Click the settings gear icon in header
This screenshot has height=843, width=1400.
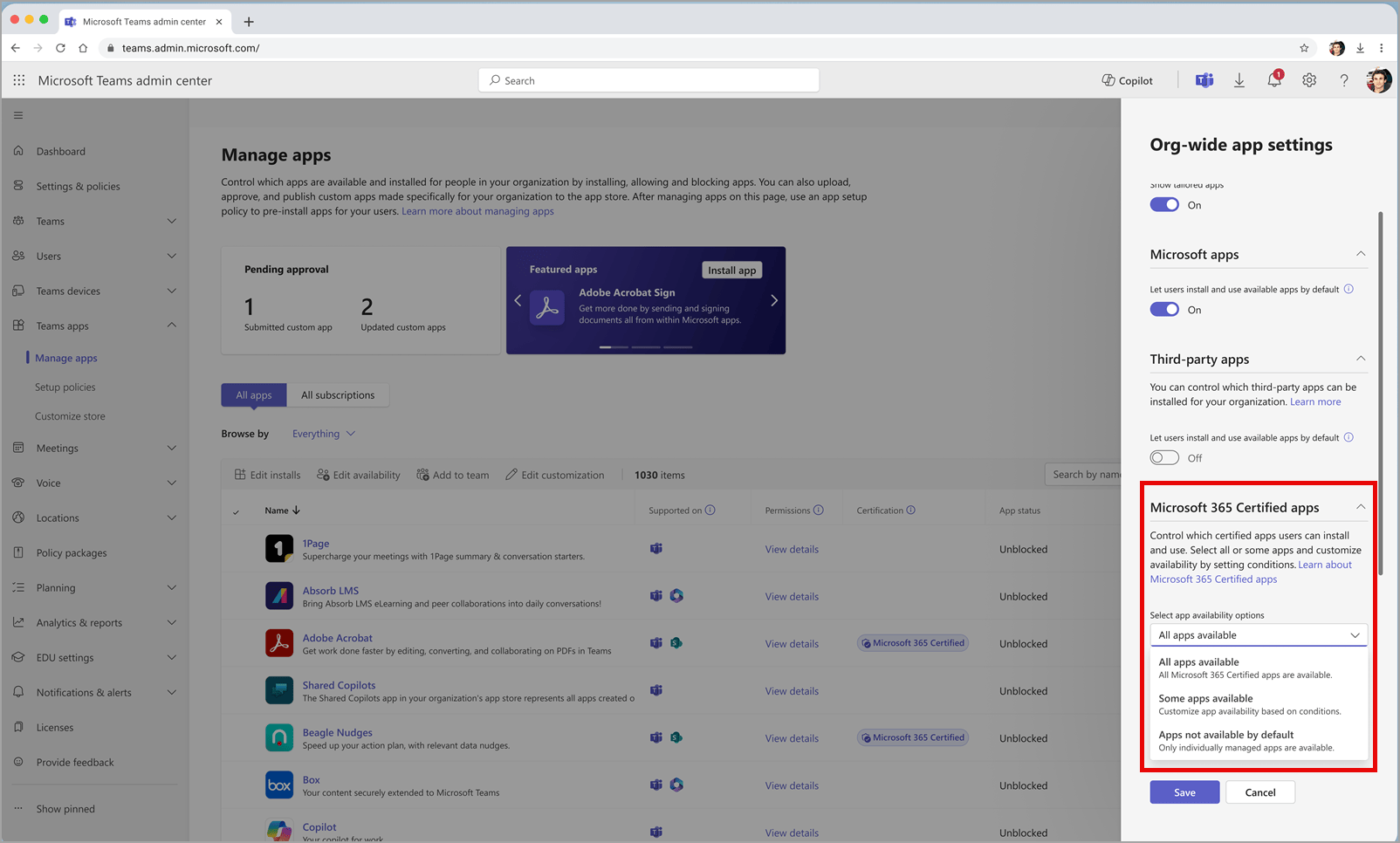pyautogui.click(x=1309, y=80)
